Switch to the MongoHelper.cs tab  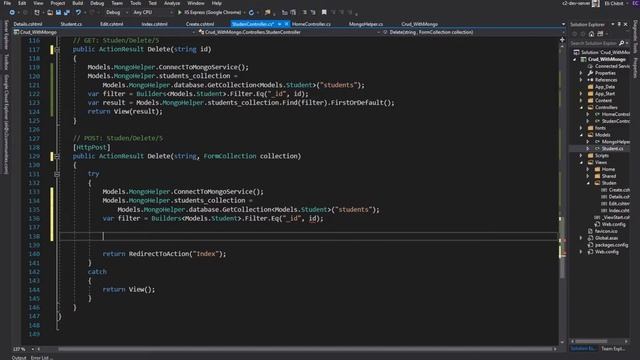click(366, 24)
